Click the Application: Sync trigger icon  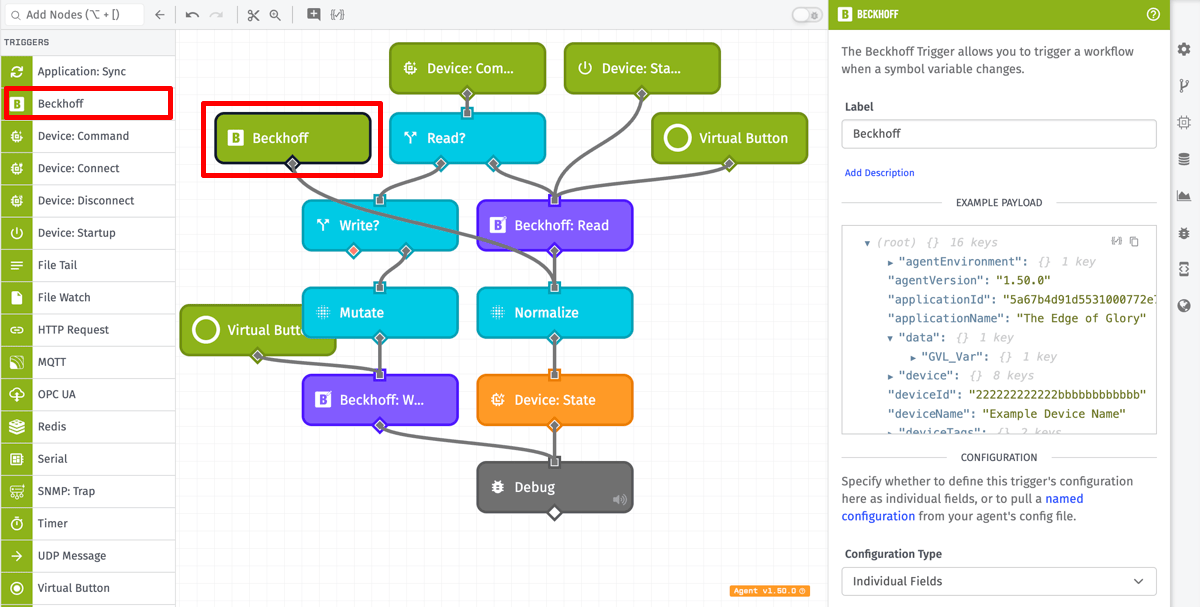click(17, 72)
